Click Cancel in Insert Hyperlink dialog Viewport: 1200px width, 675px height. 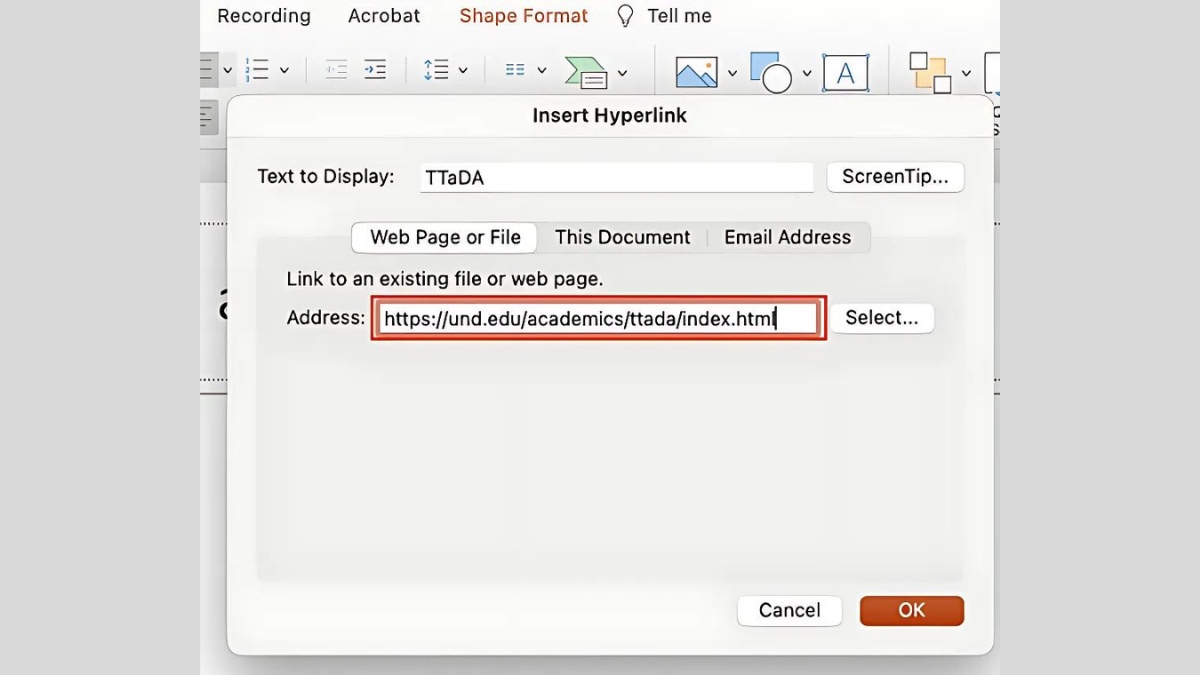click(790, 611)
